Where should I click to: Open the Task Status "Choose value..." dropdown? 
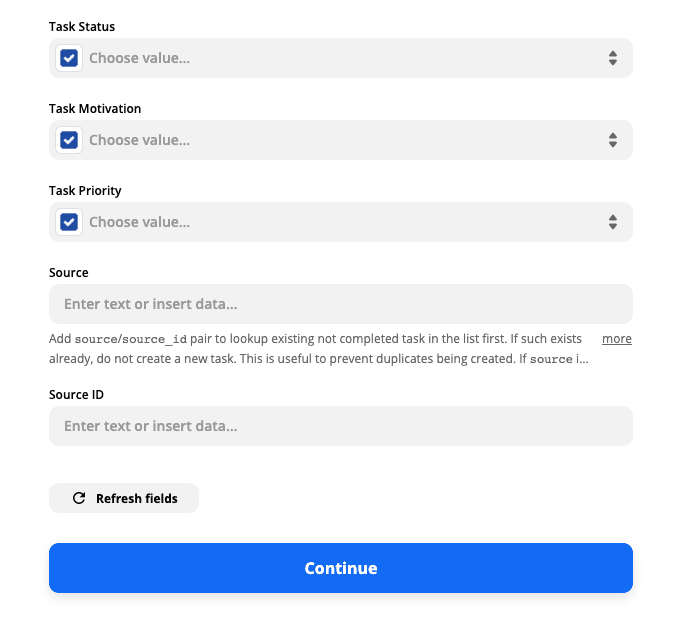point(340,58)
